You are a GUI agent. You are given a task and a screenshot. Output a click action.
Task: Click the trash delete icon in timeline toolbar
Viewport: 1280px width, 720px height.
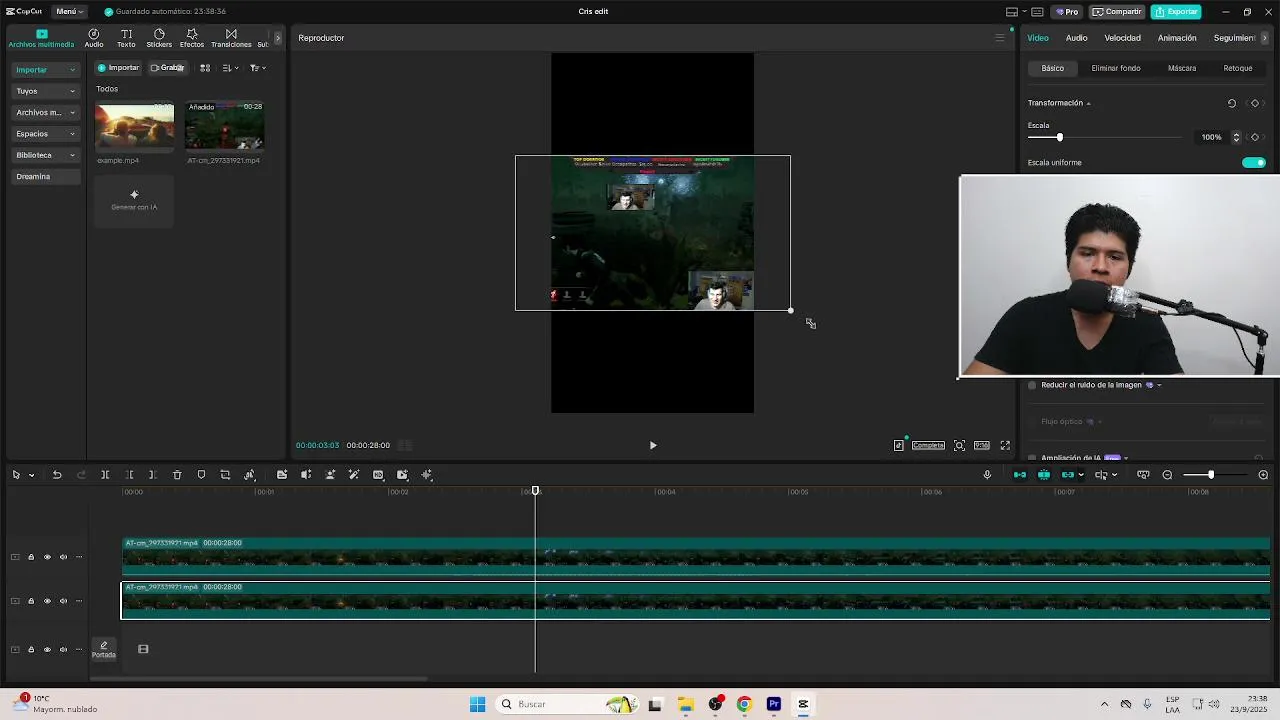point(177,475)
